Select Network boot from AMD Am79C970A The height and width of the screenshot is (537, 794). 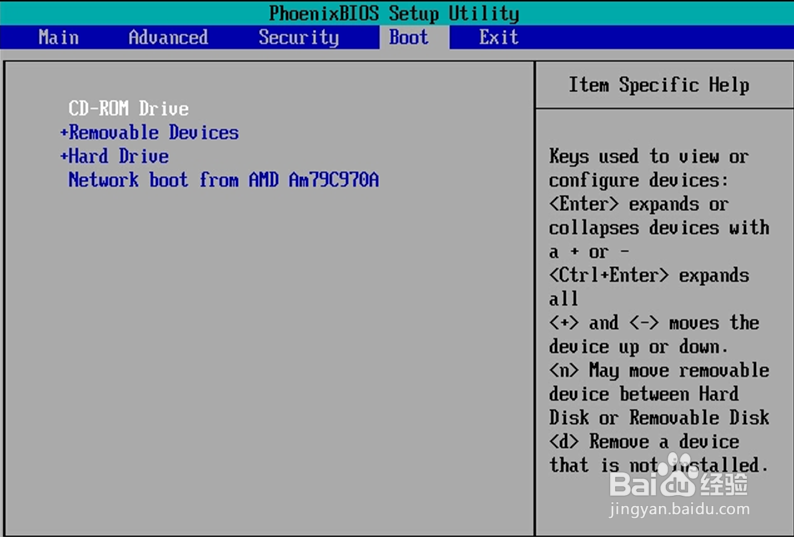(223, 180)
